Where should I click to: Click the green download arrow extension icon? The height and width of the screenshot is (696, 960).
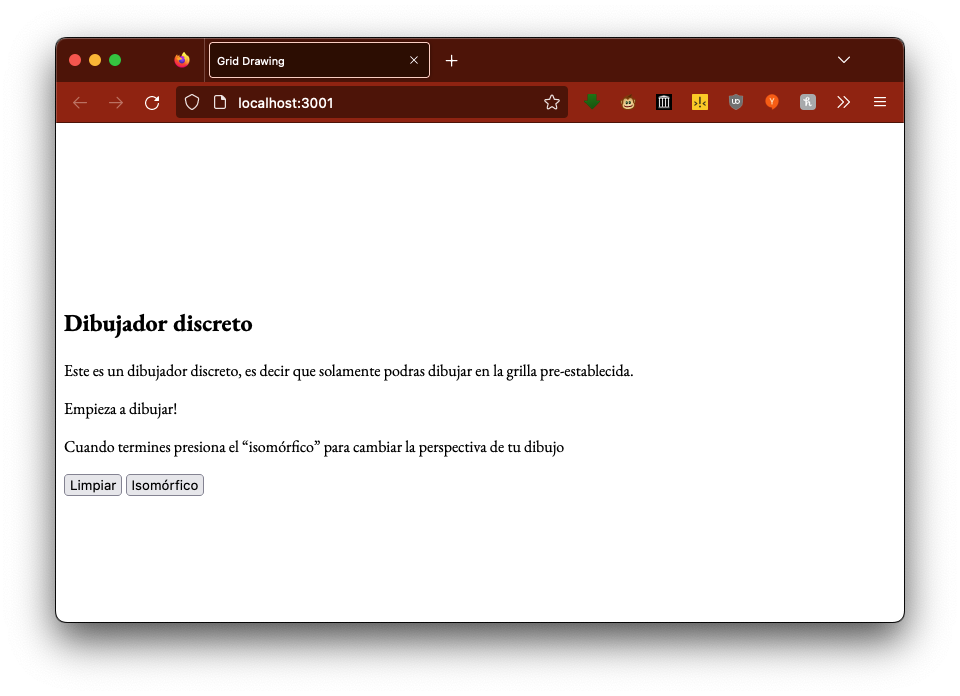(x=592, y=102)
